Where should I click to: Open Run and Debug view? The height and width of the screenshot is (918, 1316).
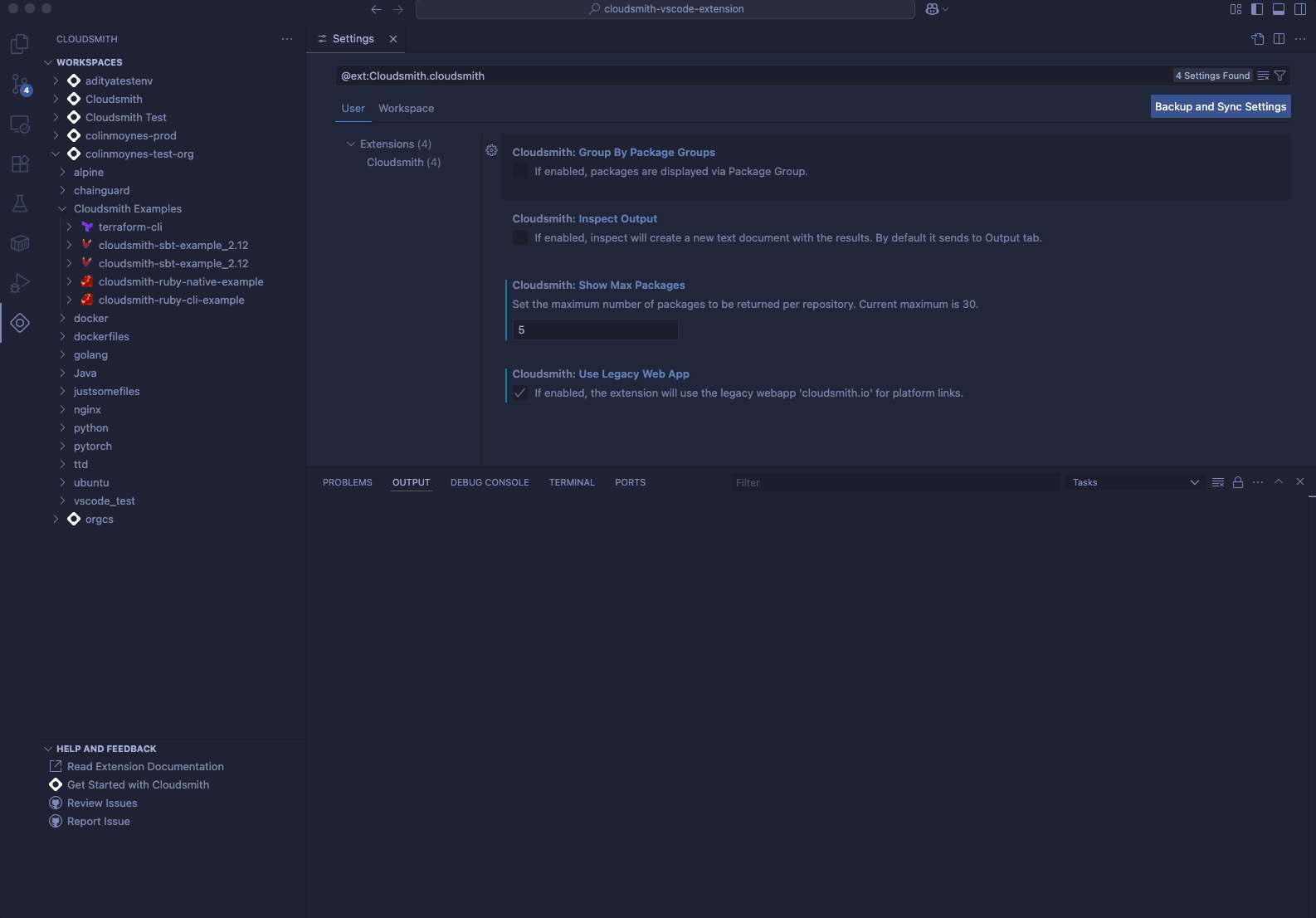click(20, 283)
